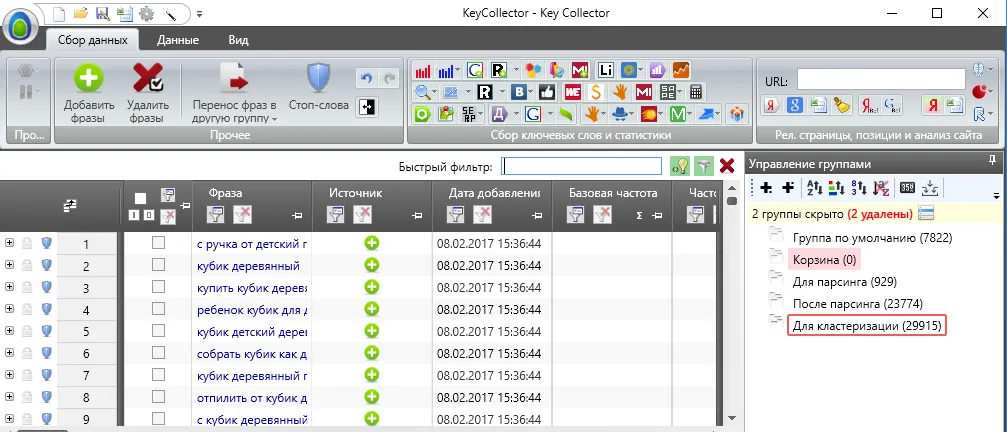1007x432 pixels.
Task: Click the red bar chart Wordstat icon
Action: click(x=422, y=70)
